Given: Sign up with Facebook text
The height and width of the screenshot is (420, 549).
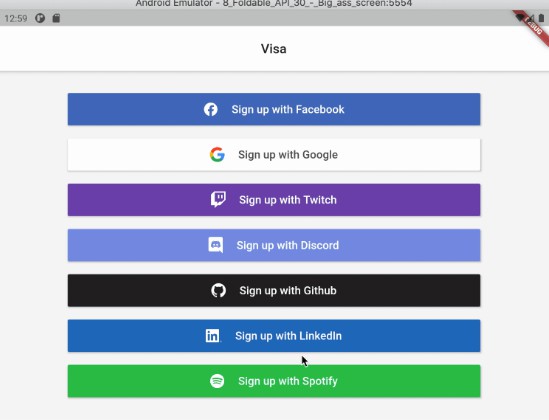Looking at the screenshot, I should [x=288, y=110].
